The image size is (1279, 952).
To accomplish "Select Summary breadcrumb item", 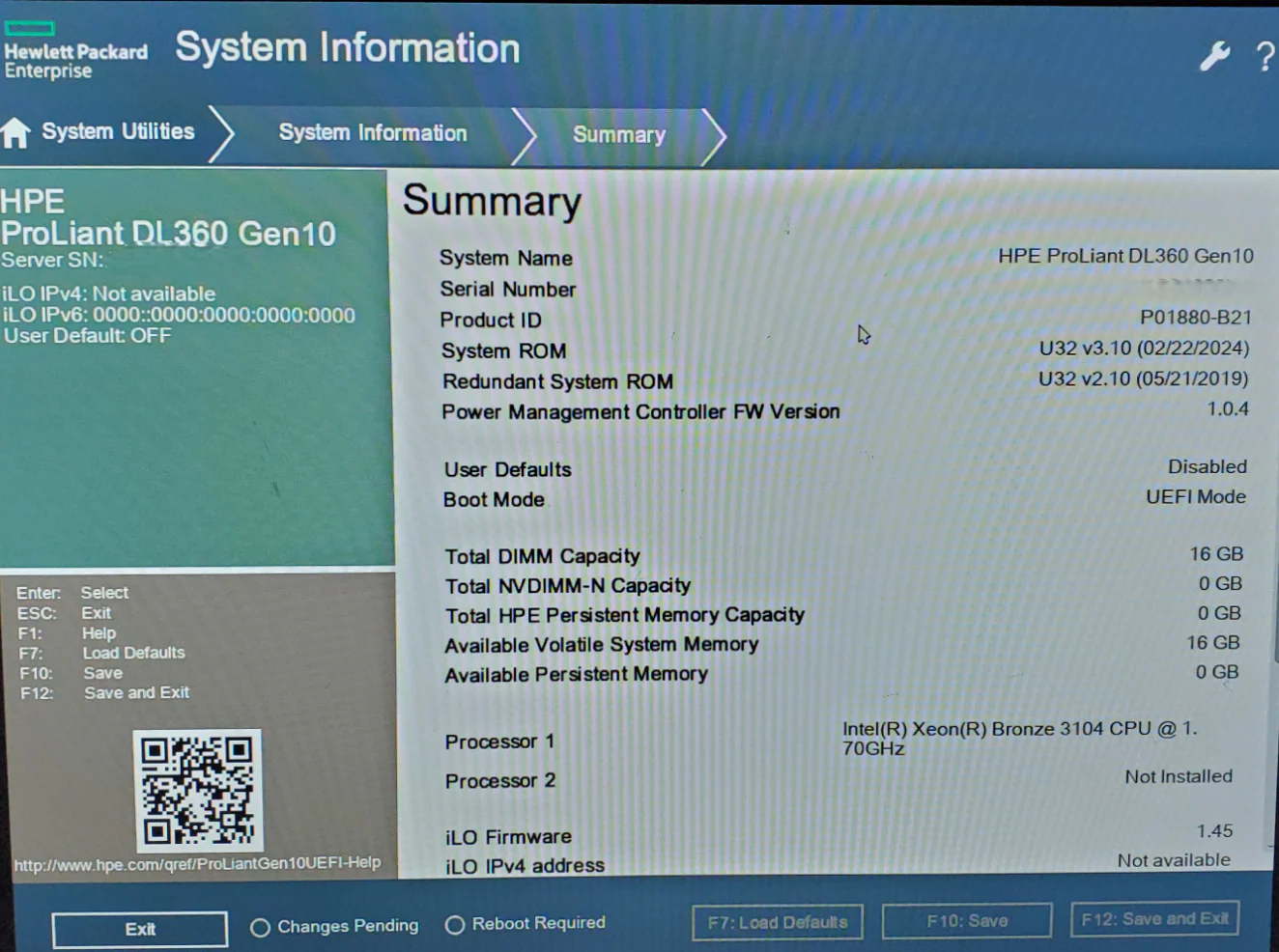I will coord(619,135).
